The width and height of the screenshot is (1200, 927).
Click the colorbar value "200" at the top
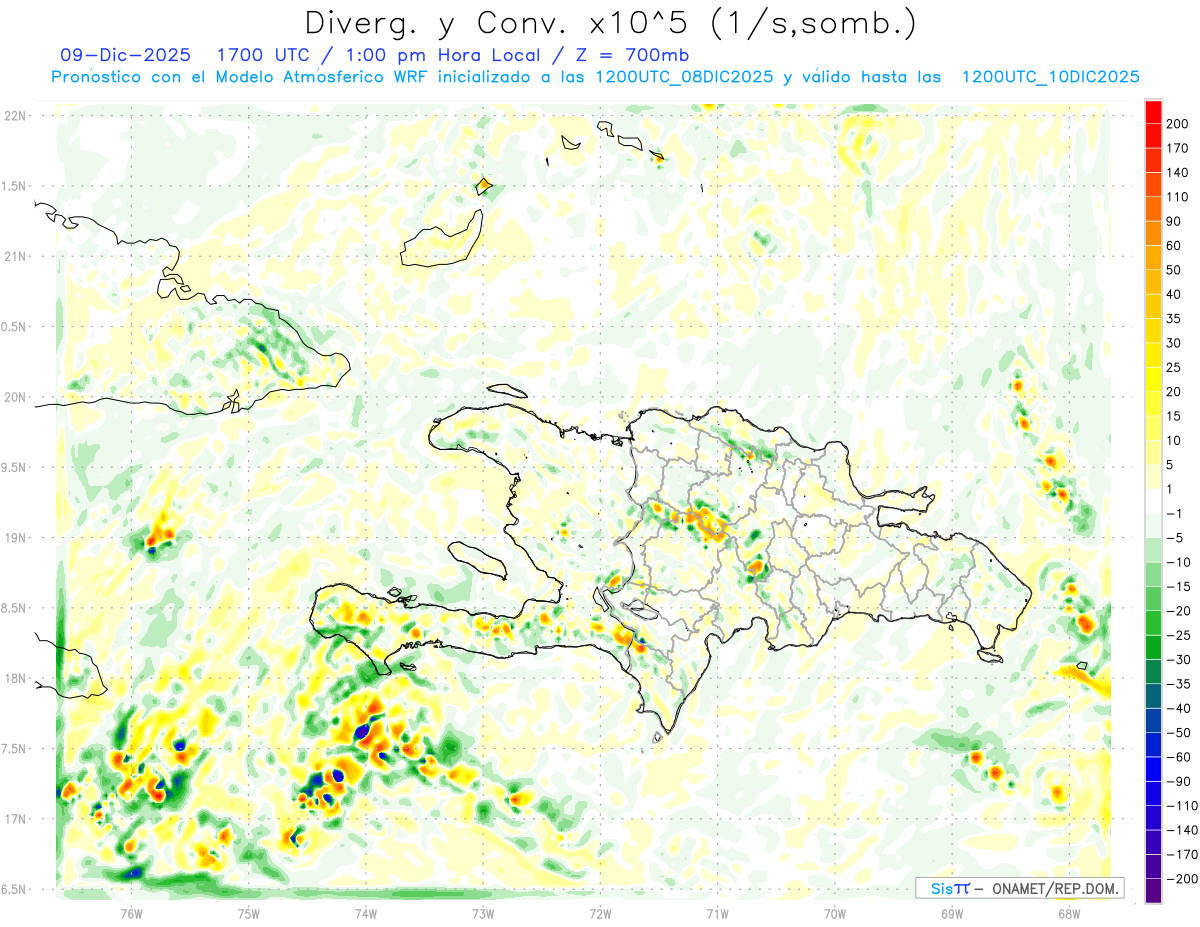coord(1177,123)
